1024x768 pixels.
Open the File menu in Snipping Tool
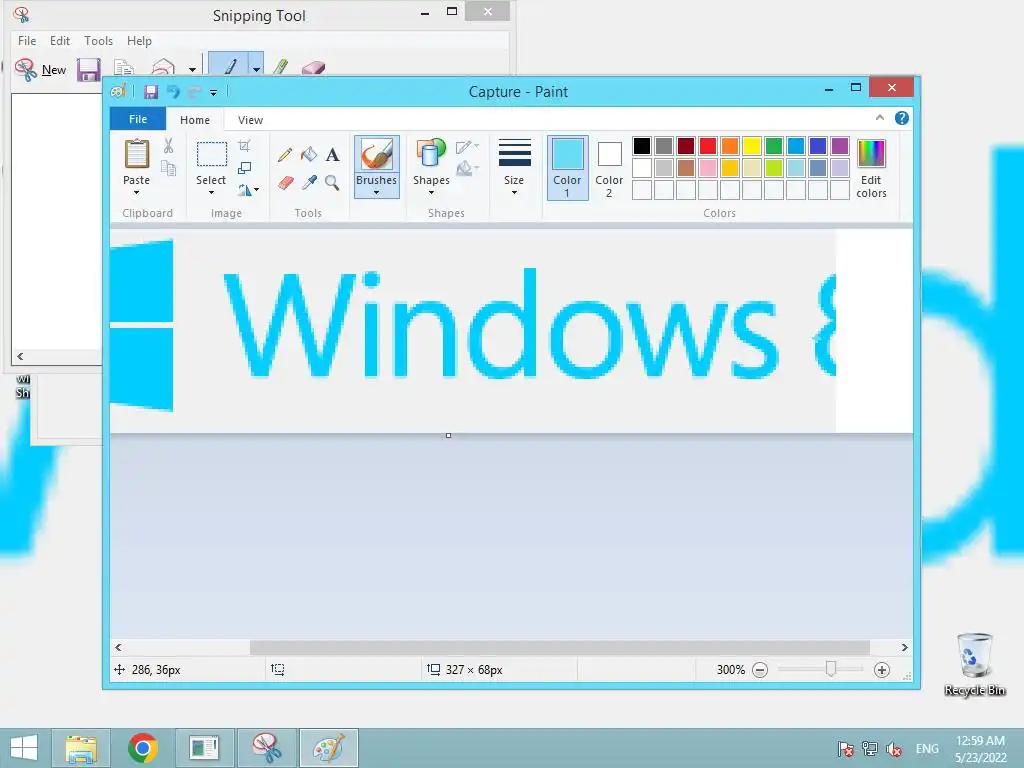point(27,40)
